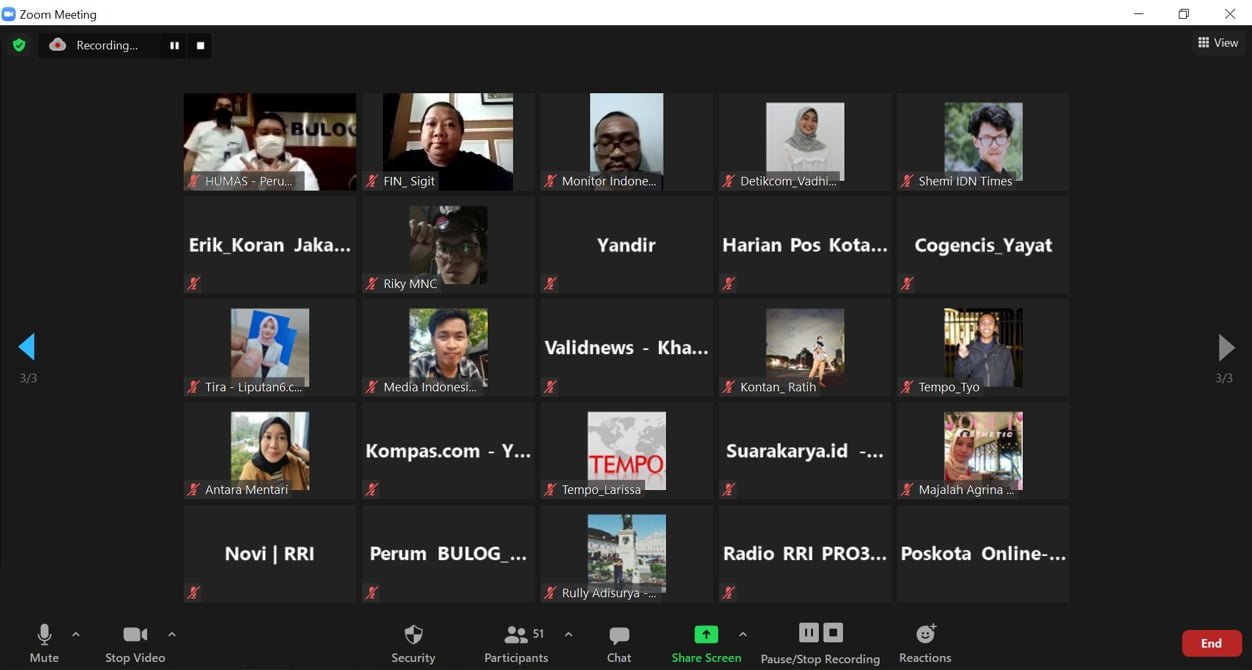
Task: Click the muted mic icon on Radio RRI PRO3 tile
Action: (729, 593)
